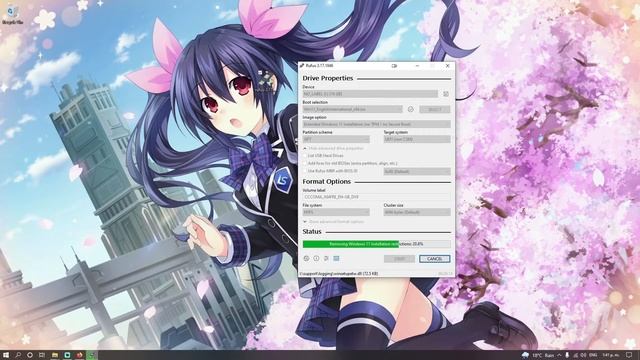
Task: Click the START button
Action: tap(399, 259)
